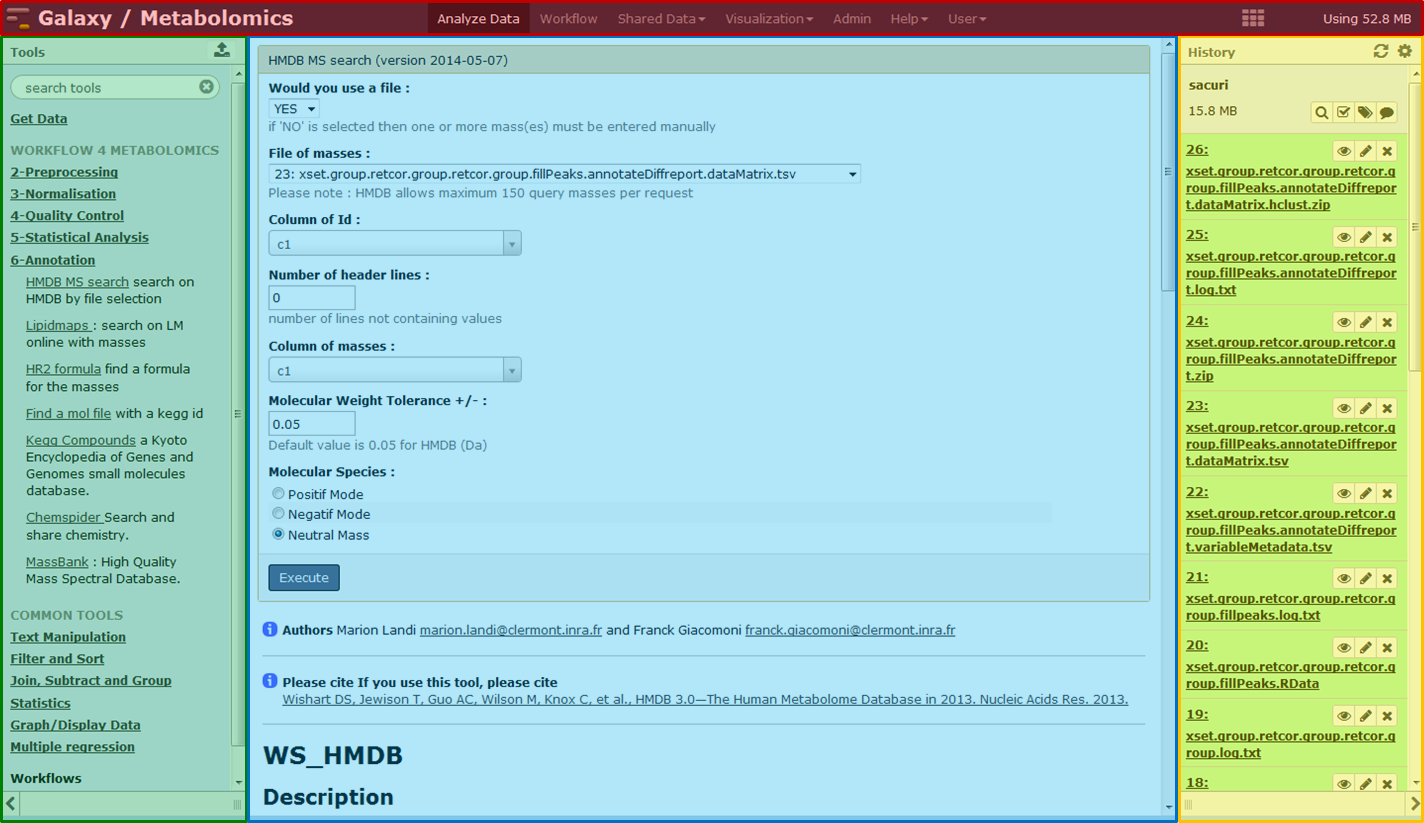Click the upload data icon in Tools panel

pyautogui.click(x=222, y=51)
